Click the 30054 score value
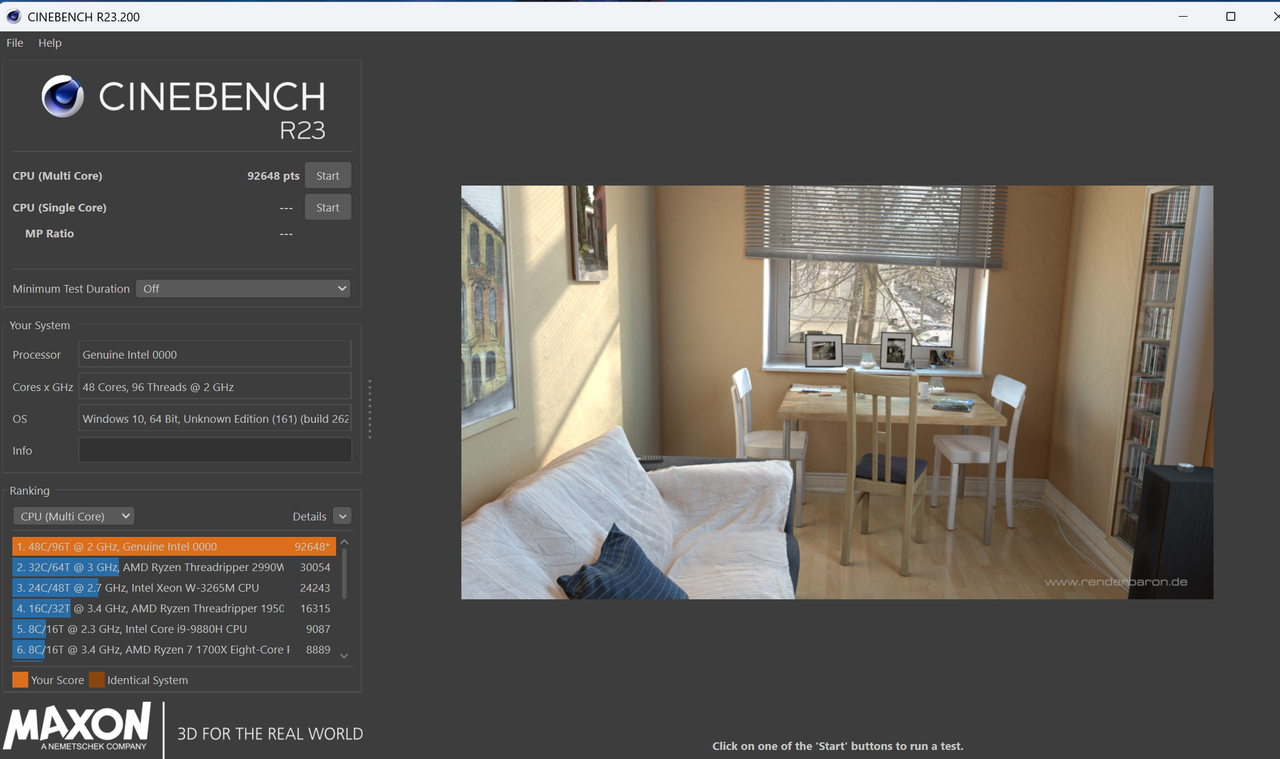1280x759 pixels. 315,567
